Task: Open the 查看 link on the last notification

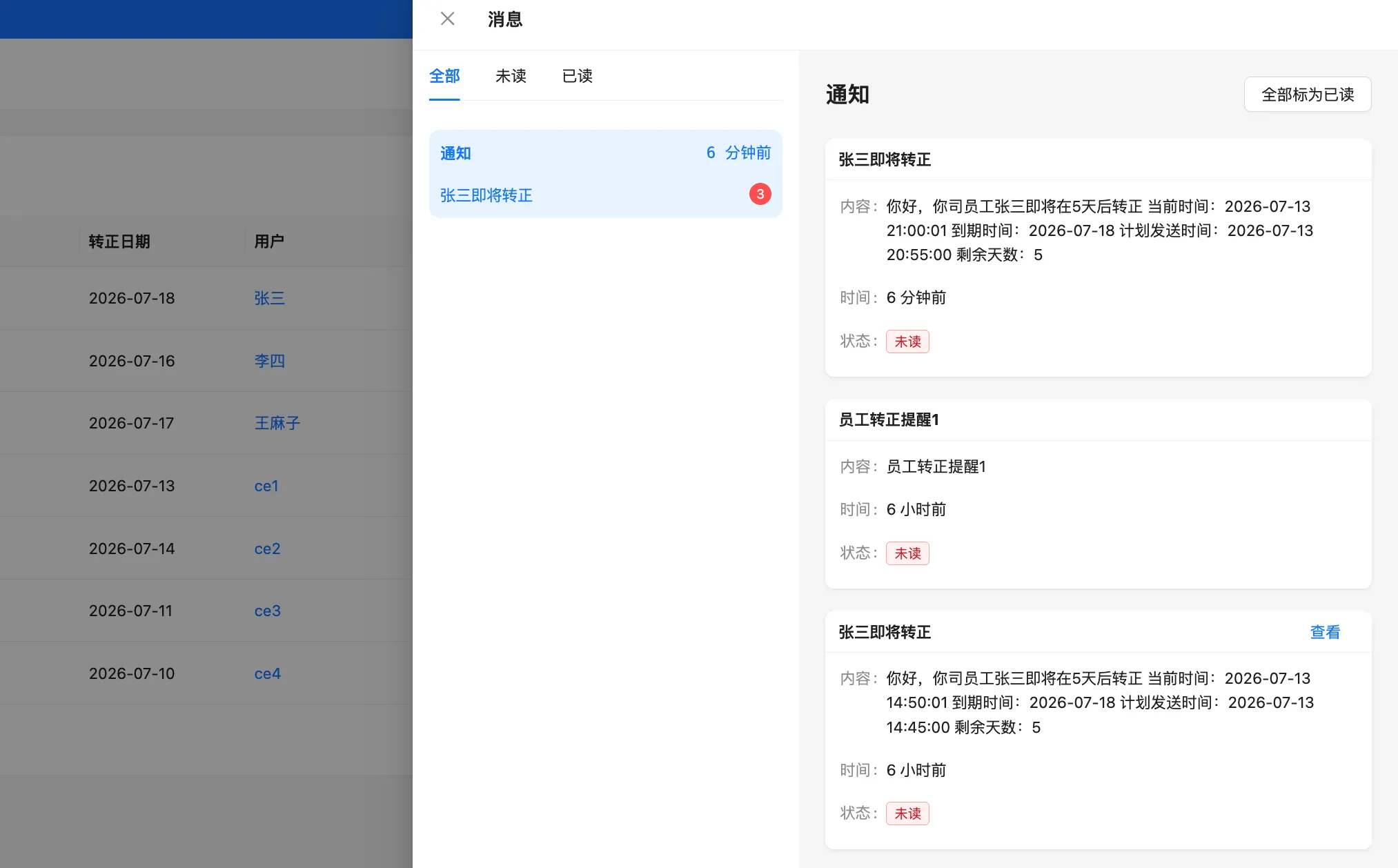Action: pyautogui.click(x=1325, y=632)
